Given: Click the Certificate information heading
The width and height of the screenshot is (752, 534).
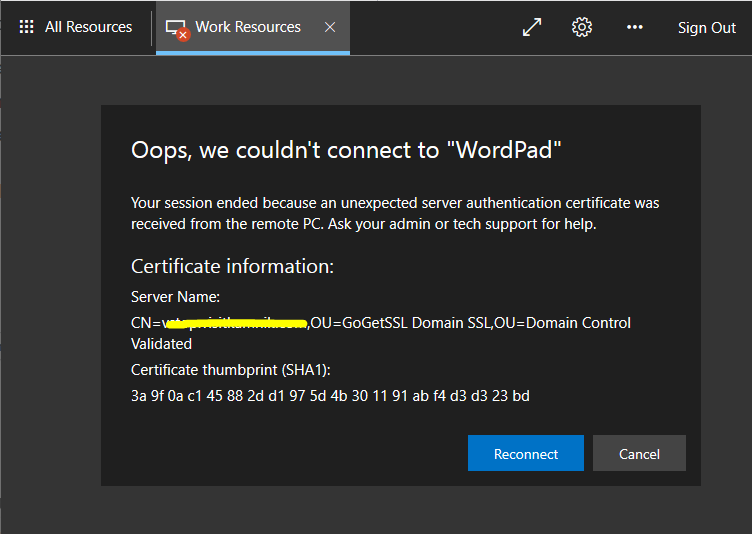Looking at the screenshot, I should [x=232, y=266].
